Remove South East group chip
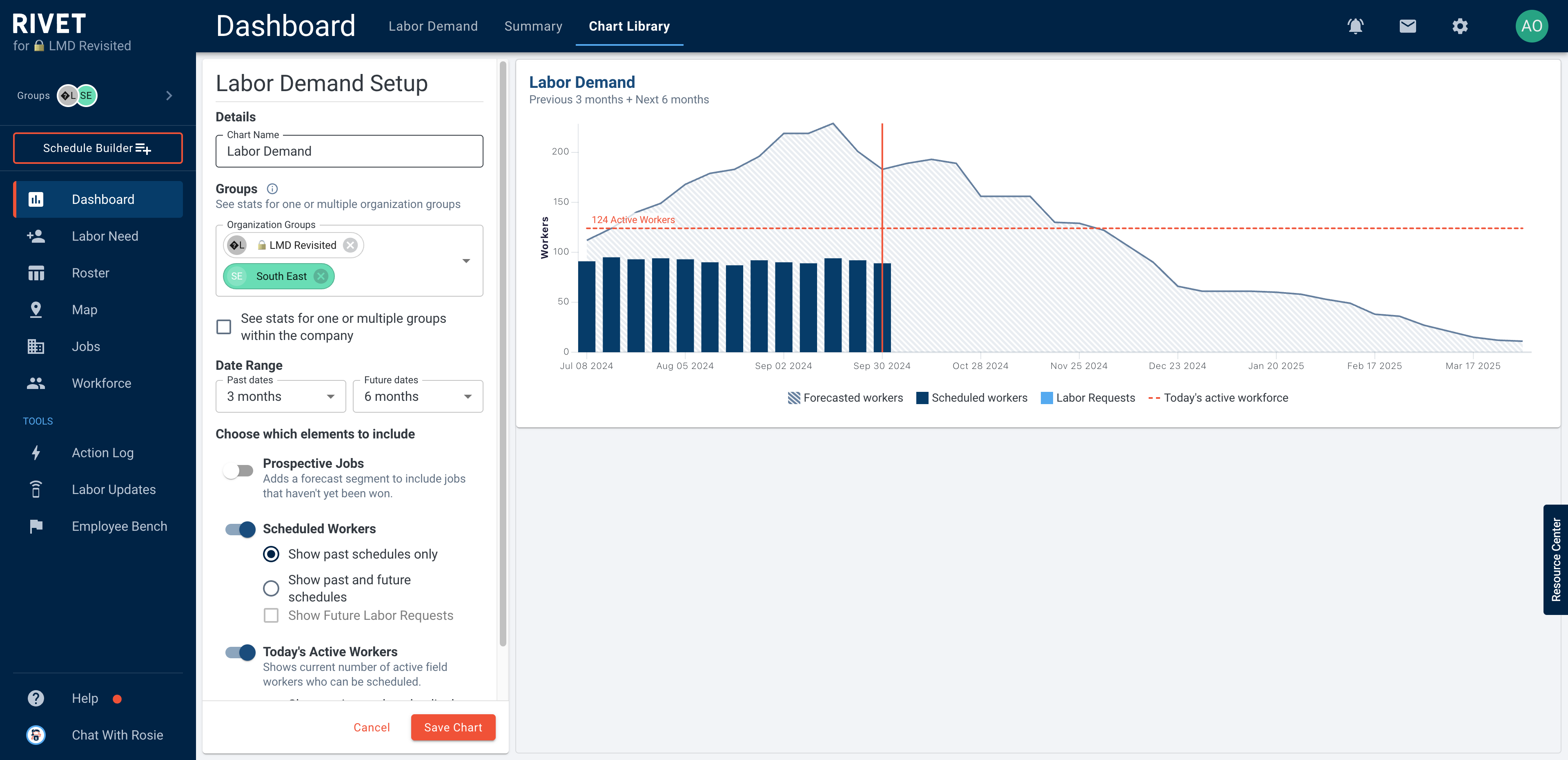Screen dimensions: 1568x760 [x=321, y=277]
